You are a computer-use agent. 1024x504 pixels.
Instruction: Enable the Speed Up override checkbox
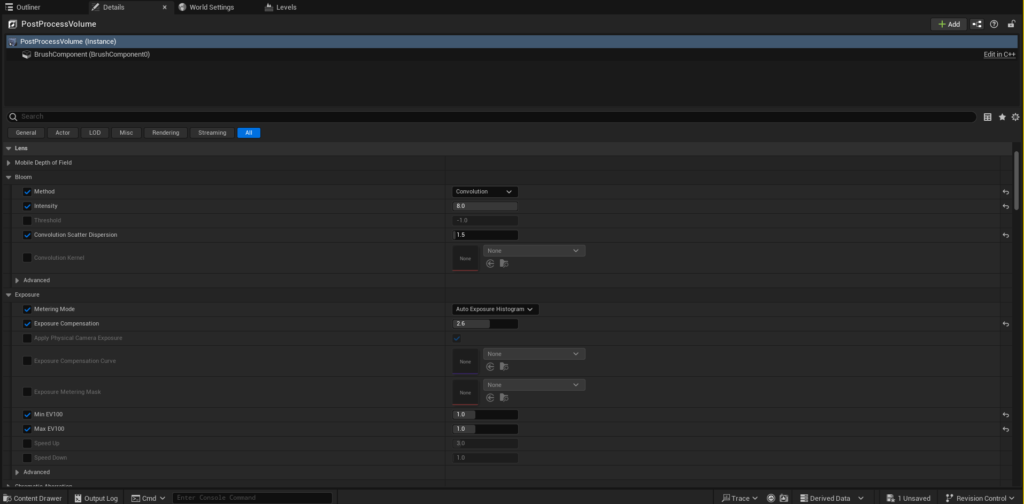tap(27, 443)
